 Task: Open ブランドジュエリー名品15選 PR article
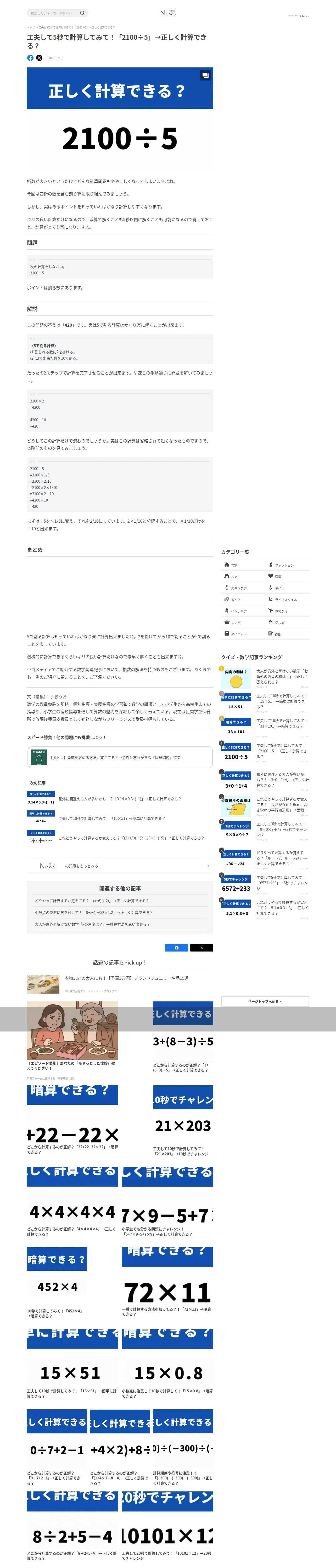tap(120, 984)
